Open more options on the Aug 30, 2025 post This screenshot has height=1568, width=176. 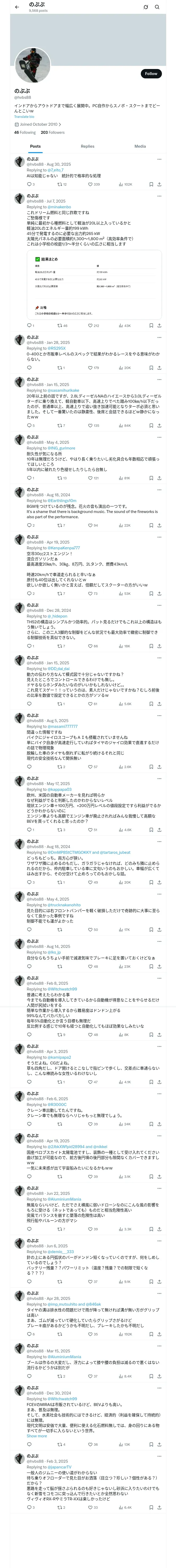[160, 159]
